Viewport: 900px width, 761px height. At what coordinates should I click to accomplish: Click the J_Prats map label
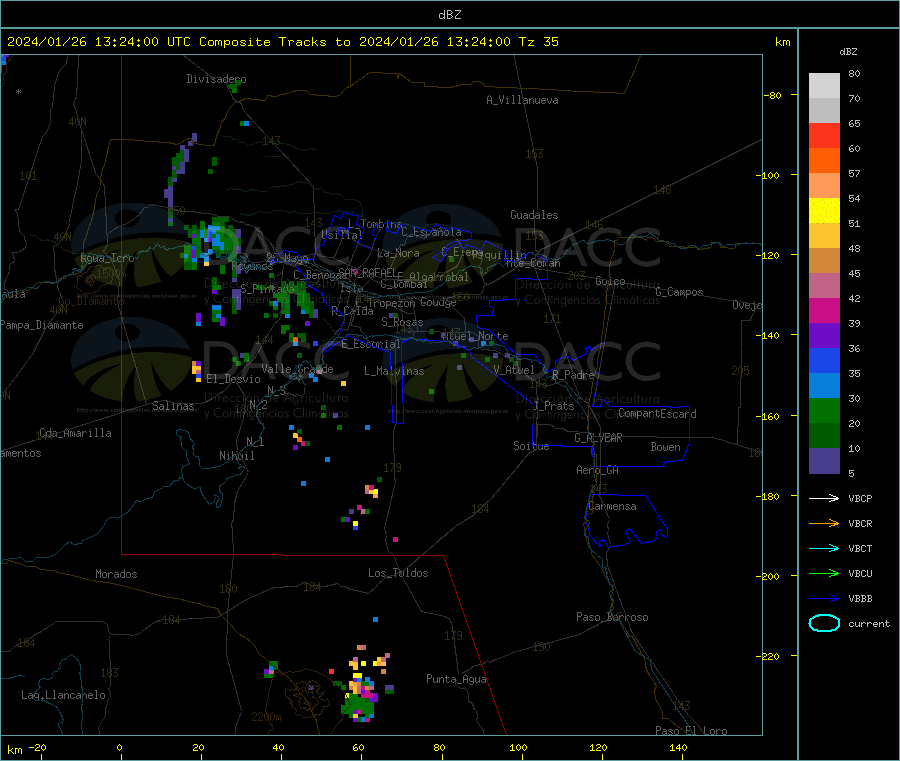(554, 406)
